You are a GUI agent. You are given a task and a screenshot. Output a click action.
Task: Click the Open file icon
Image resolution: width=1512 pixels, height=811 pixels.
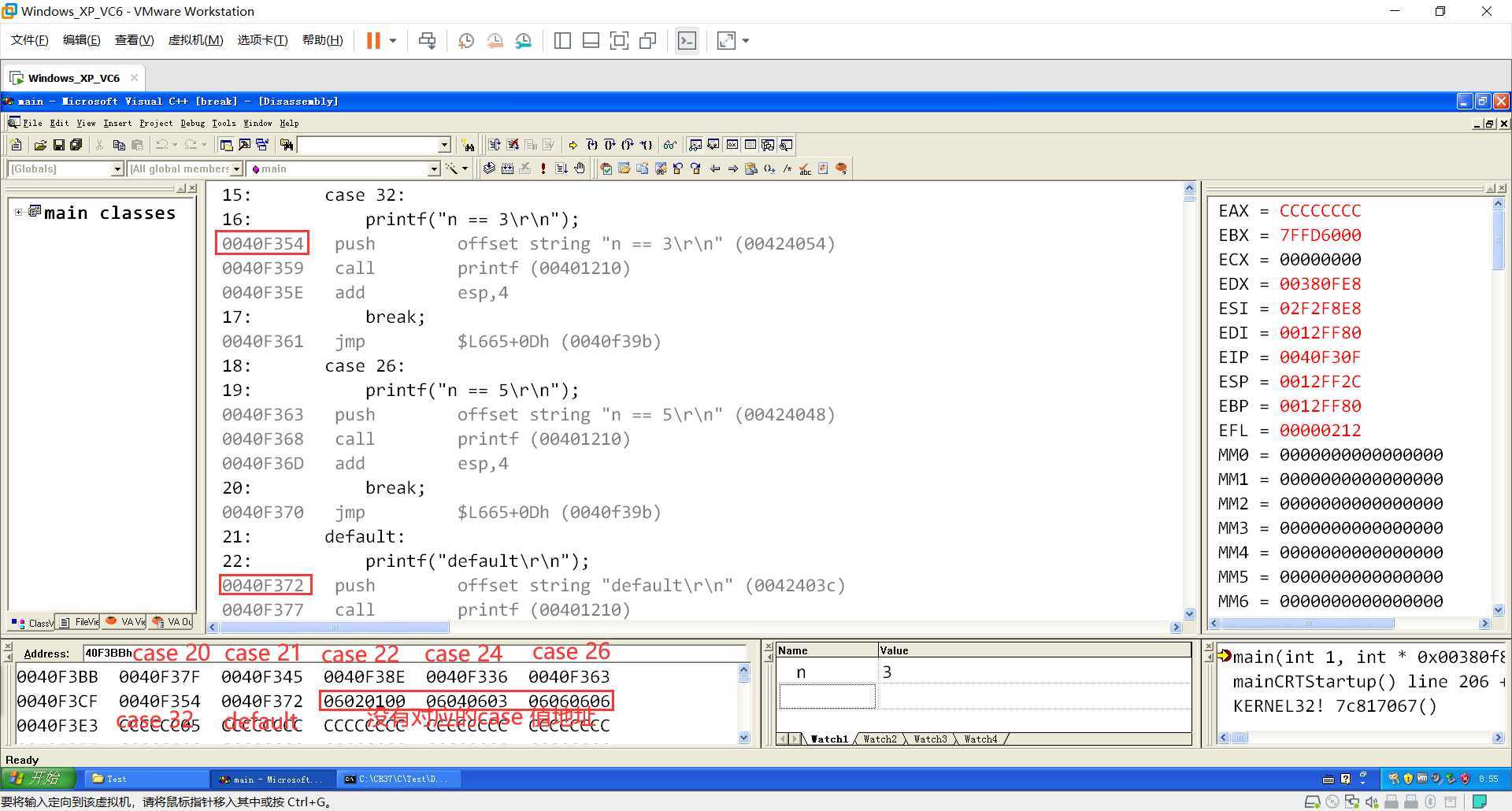(40, 145)
